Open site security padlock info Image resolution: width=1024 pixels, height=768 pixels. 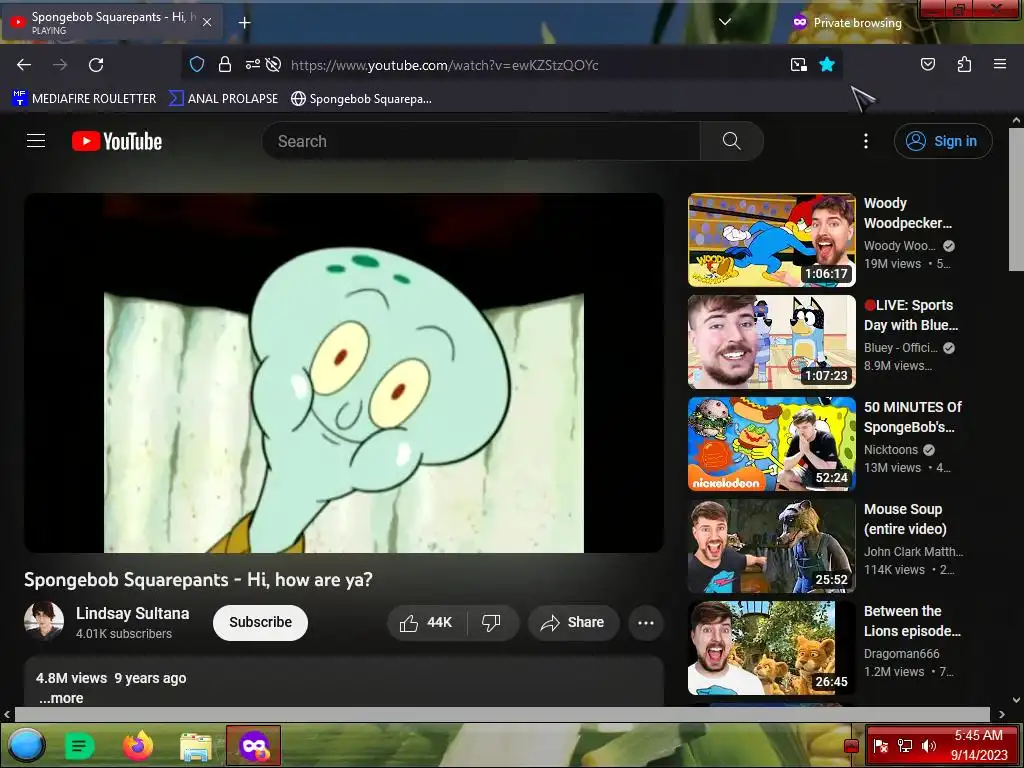point(225,64)
